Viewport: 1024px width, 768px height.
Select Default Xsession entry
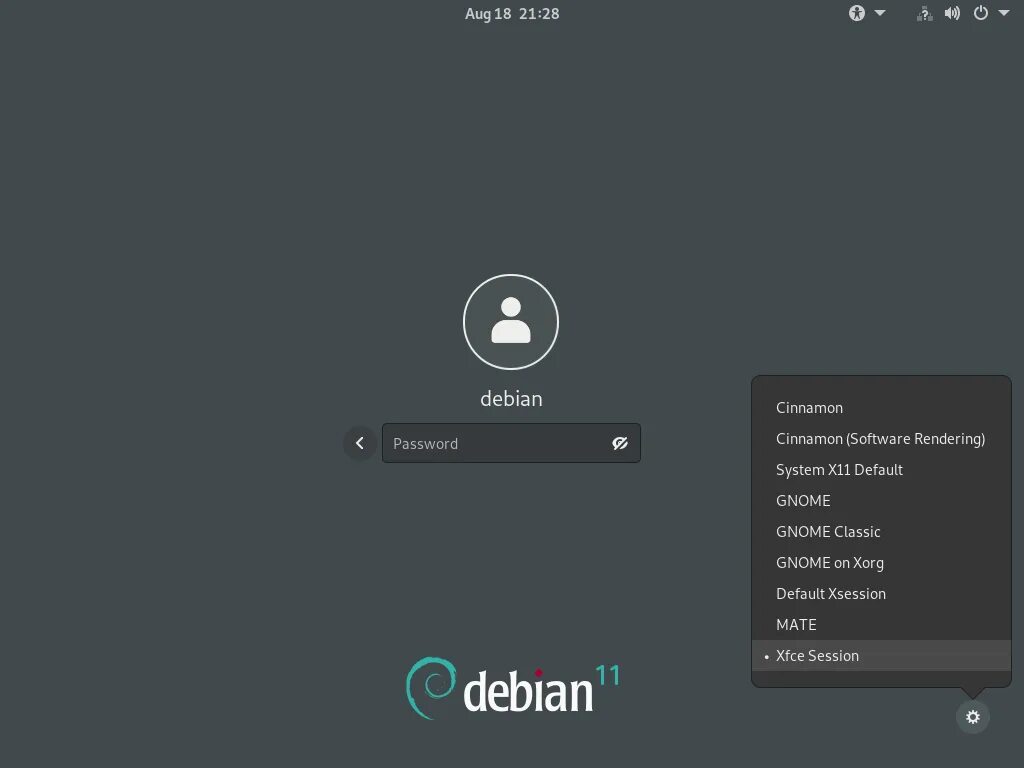[881, 594]
